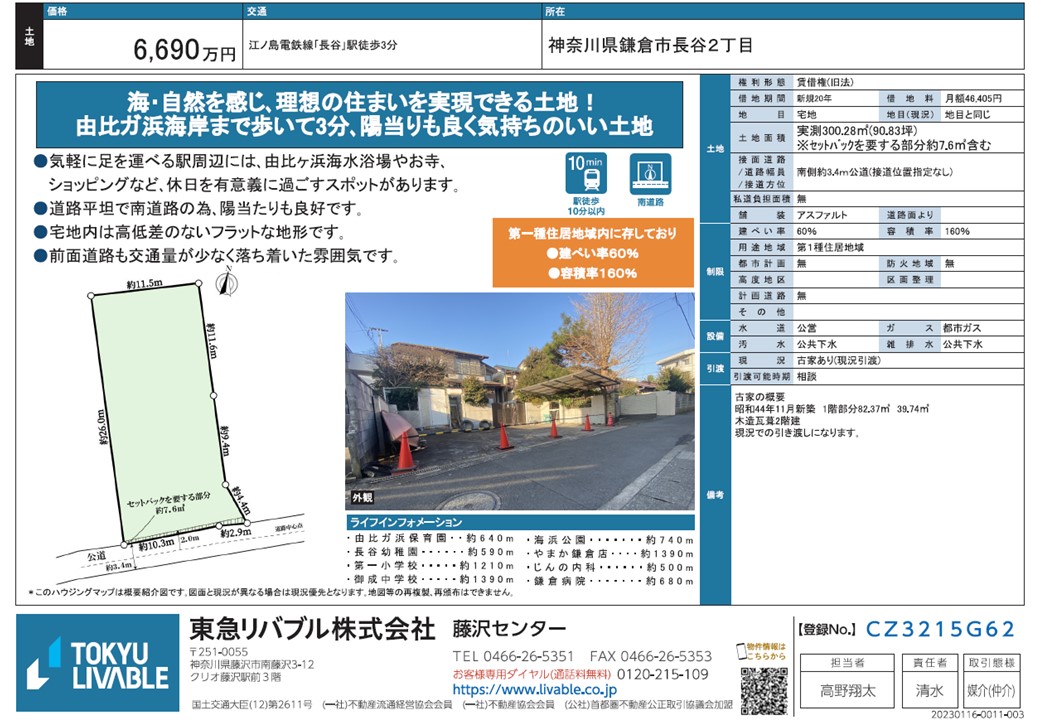Click the 担当者 name 高野翔太
The image size is (1040, 720).
point(840,689)
